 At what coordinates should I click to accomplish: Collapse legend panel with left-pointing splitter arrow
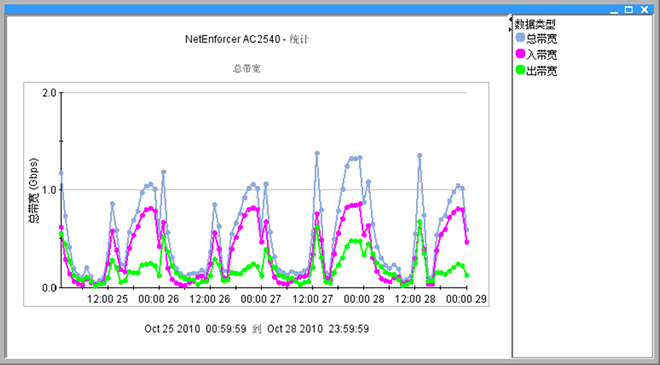tap(510, 19)
